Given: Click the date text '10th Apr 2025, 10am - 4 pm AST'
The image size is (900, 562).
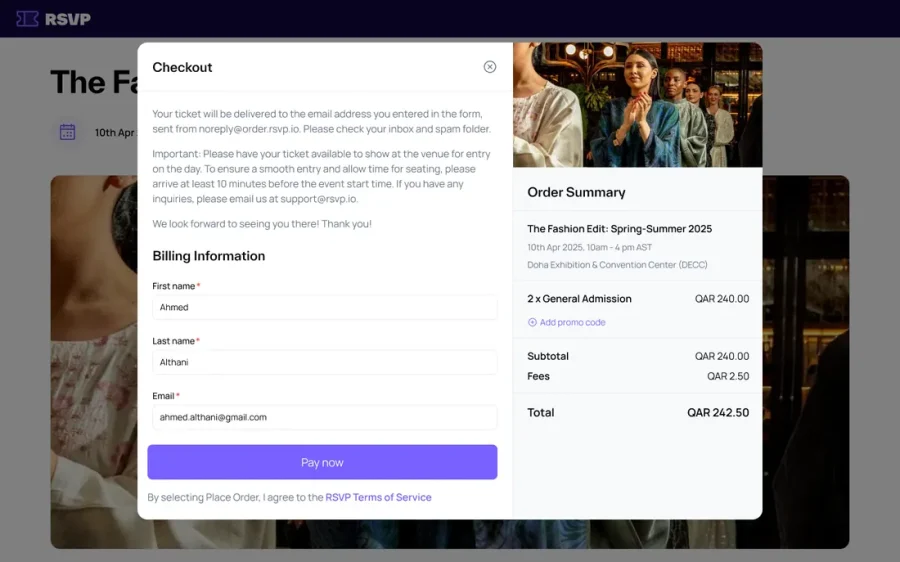Looking at the screenshot, I should 589,247.
